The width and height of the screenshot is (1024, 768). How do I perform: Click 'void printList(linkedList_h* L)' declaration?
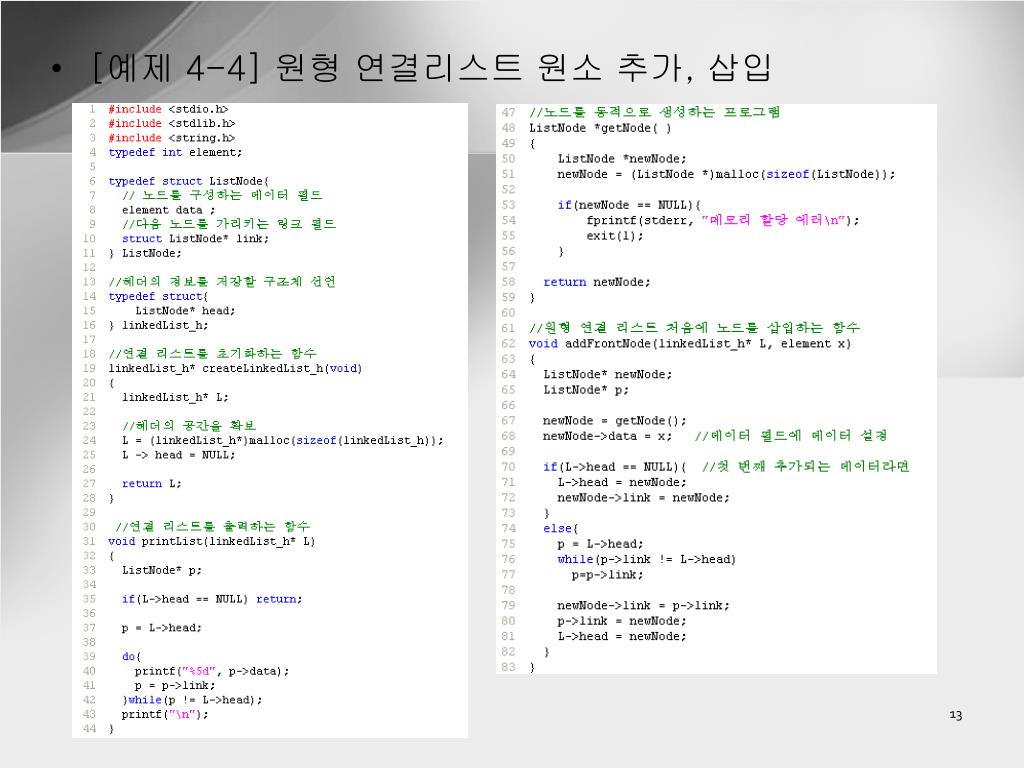coord(212,541)
